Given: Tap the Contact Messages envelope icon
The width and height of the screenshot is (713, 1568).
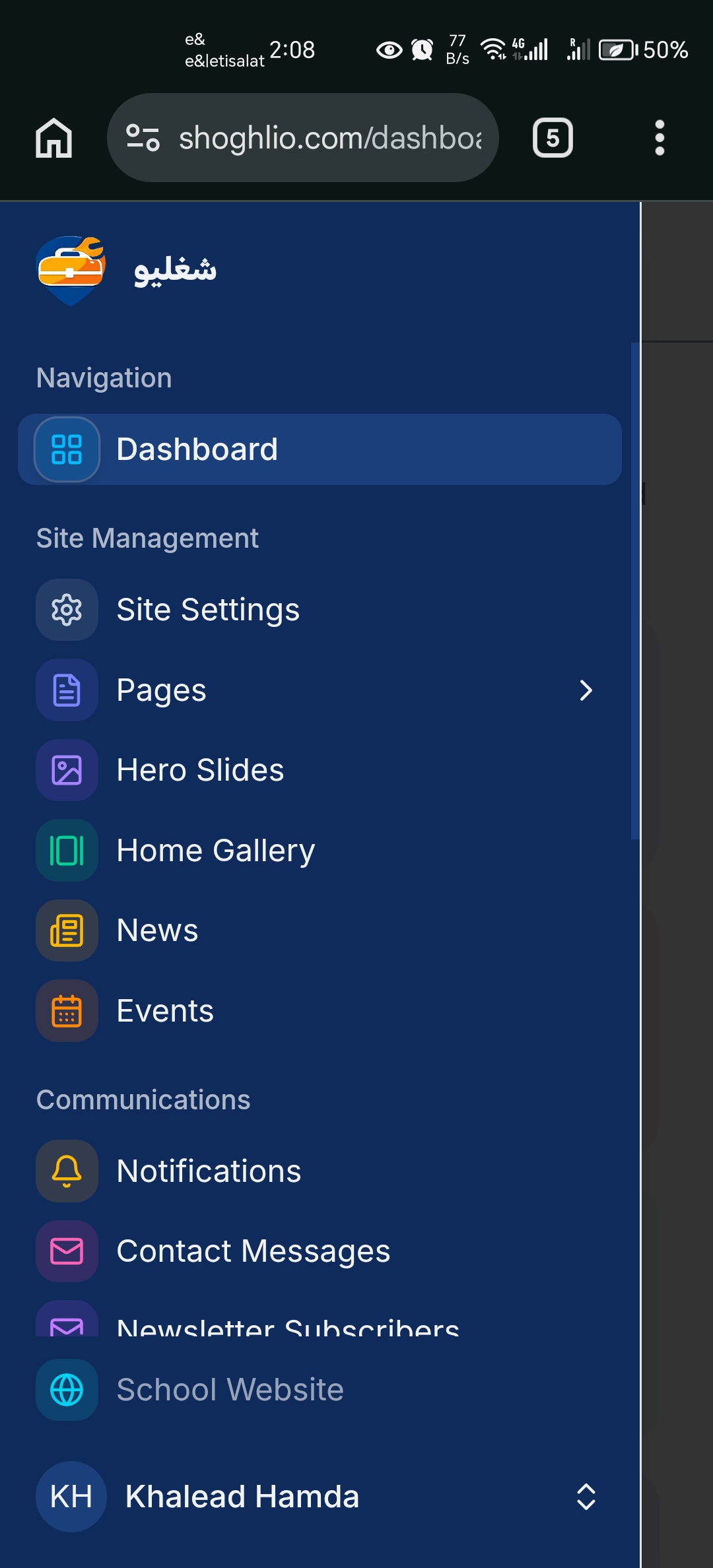Looking at the screenshot, I should coord(67,1251).
